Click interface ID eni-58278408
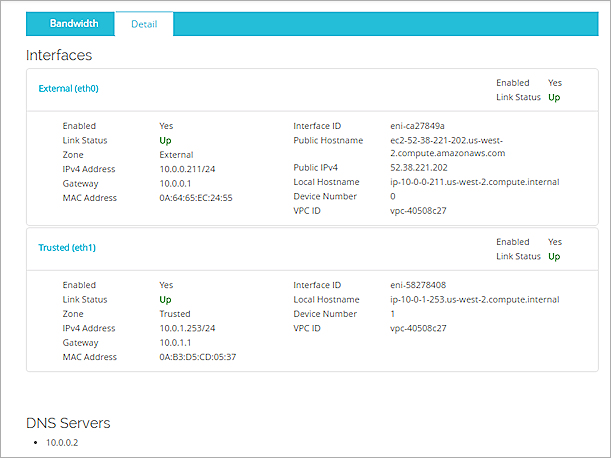 click(418, 285)
